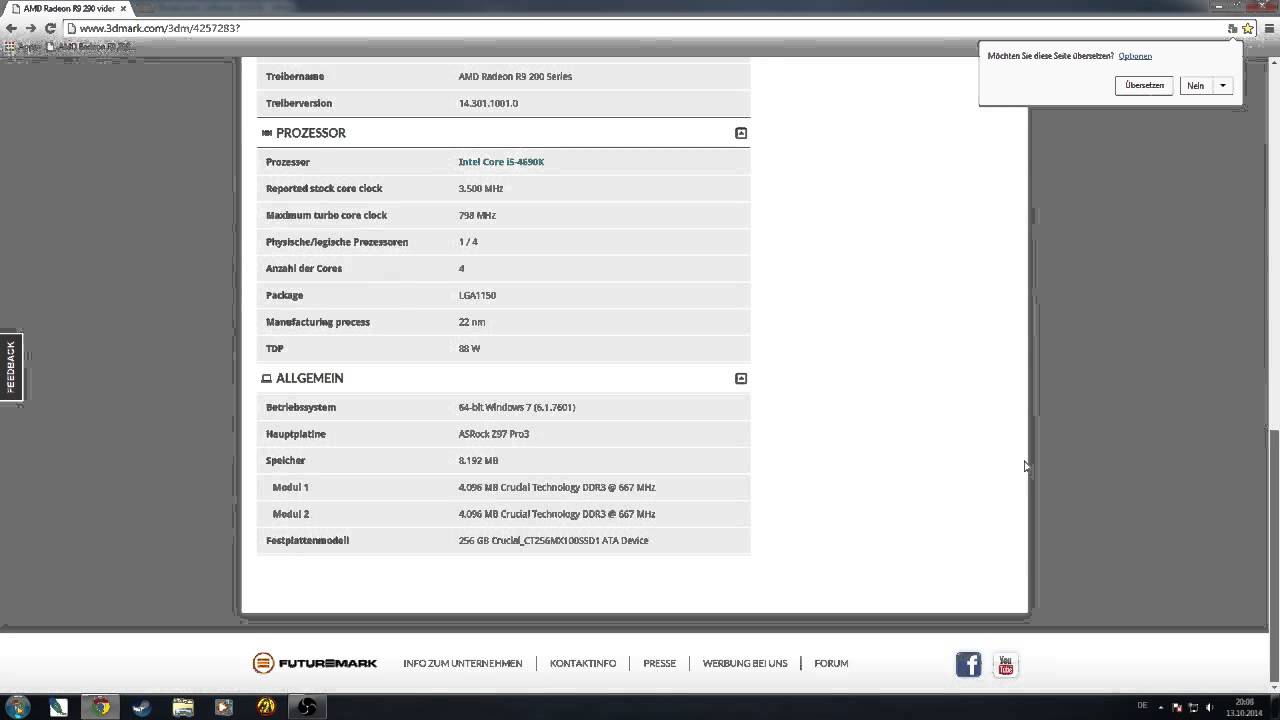This screenshot has width=1280, height=720.
Task: Open the AMD Radeon R9 bookmark
Action: tap(88, 46)
